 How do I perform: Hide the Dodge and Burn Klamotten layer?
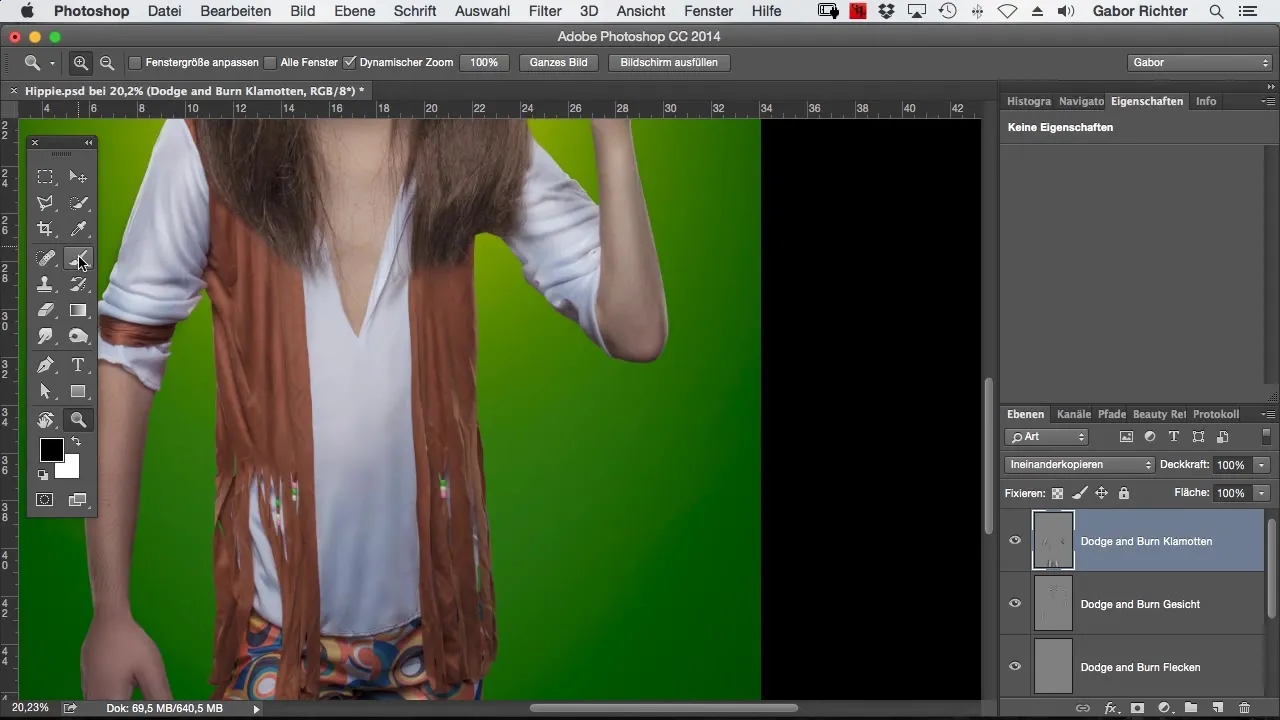[x=1015, y=541]
